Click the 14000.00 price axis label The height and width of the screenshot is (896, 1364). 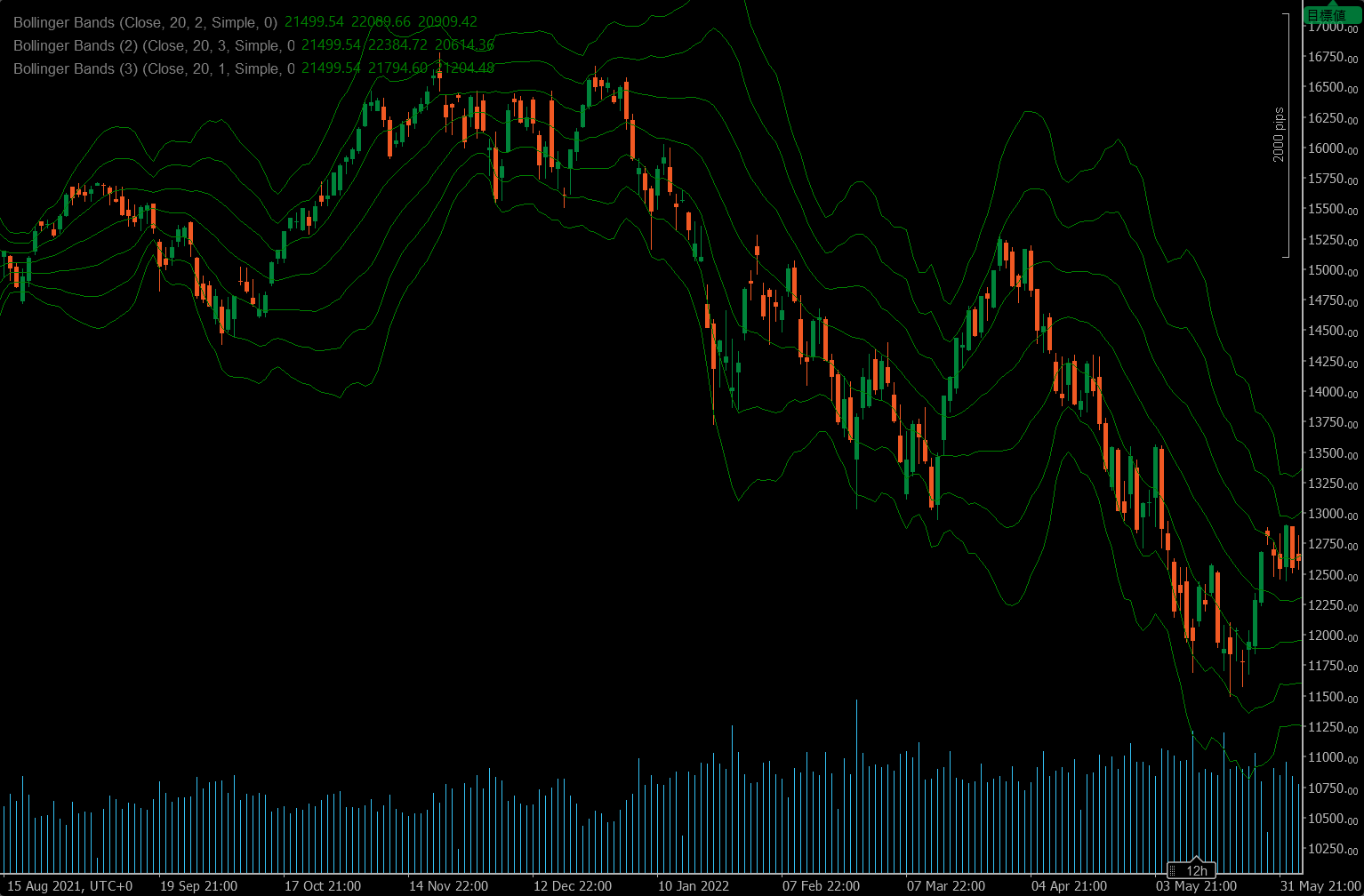tap(1332, 392)
